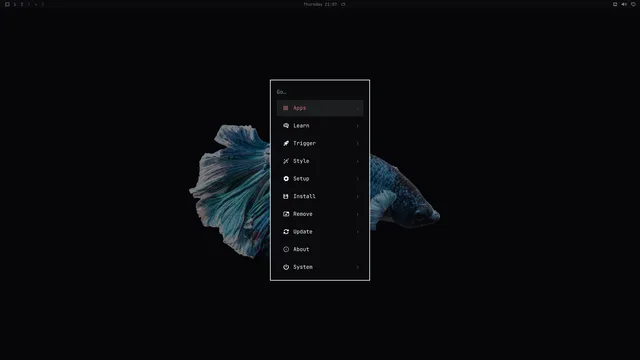
Task: Open the About menu entry
Action: pos(320,249)
